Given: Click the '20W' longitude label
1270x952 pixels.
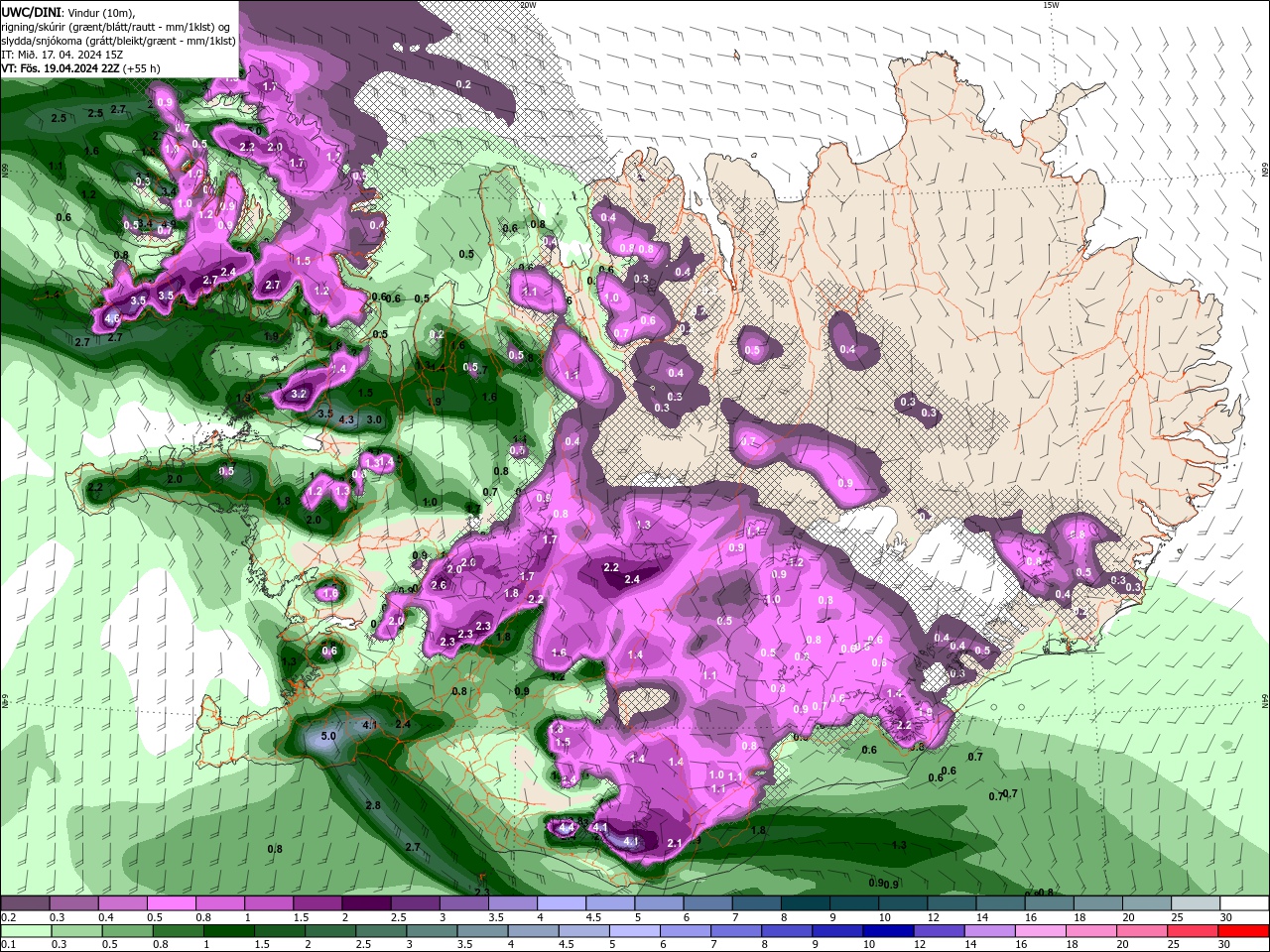Looking at the screenshot, I should click(x=528, y=5).
